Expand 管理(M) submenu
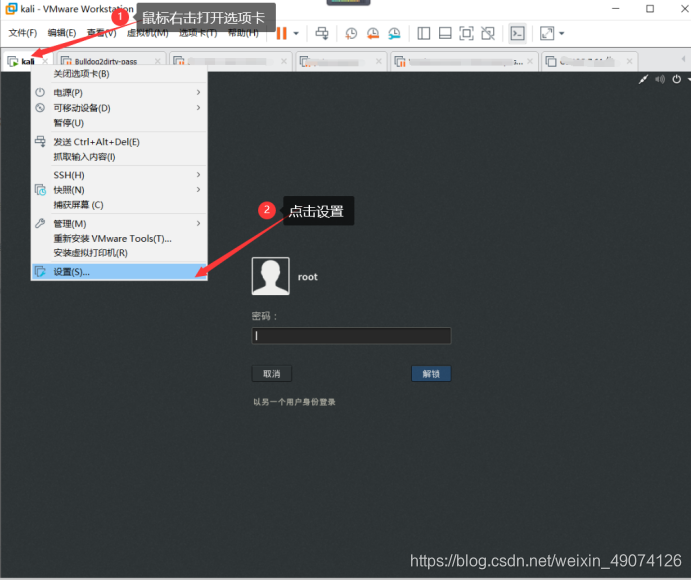Screen dimensions: 692x580 click(119, 224)
